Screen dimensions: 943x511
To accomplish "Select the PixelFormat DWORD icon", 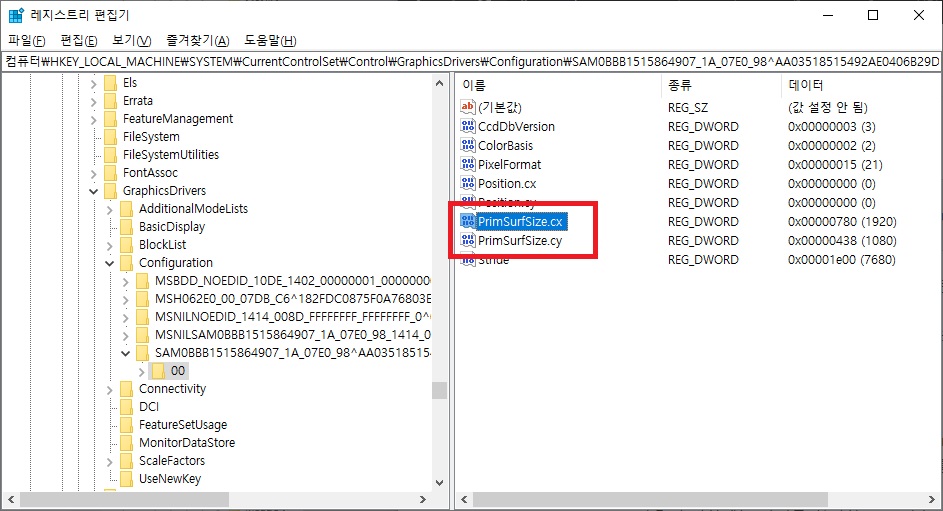I will coord(467,164).
